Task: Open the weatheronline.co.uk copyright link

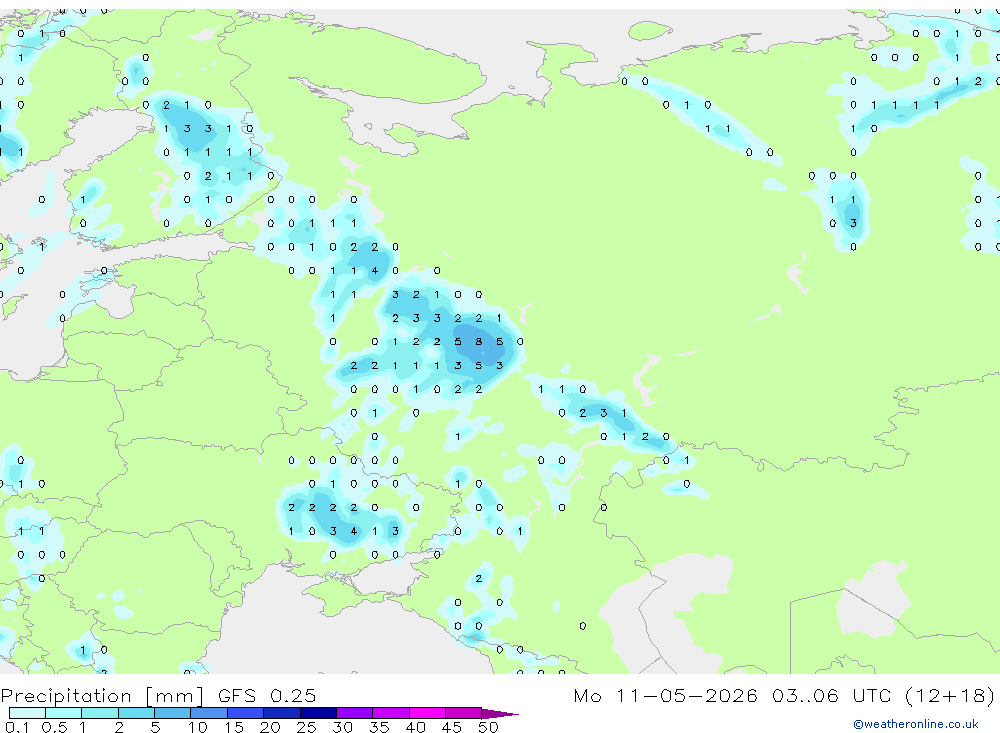Action: [x=916, y=724]
